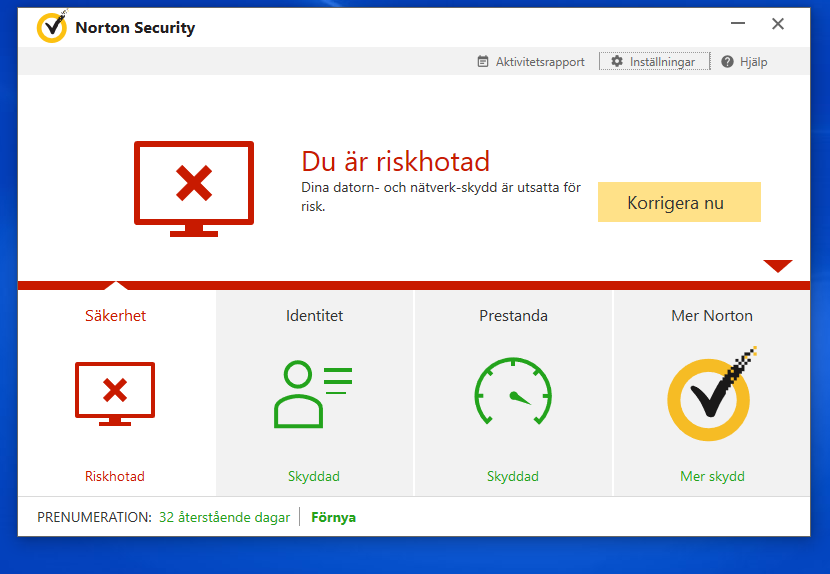Open the Prestanda tab
The height and width of the screenshot is (574, 830).
click(513, 316)
